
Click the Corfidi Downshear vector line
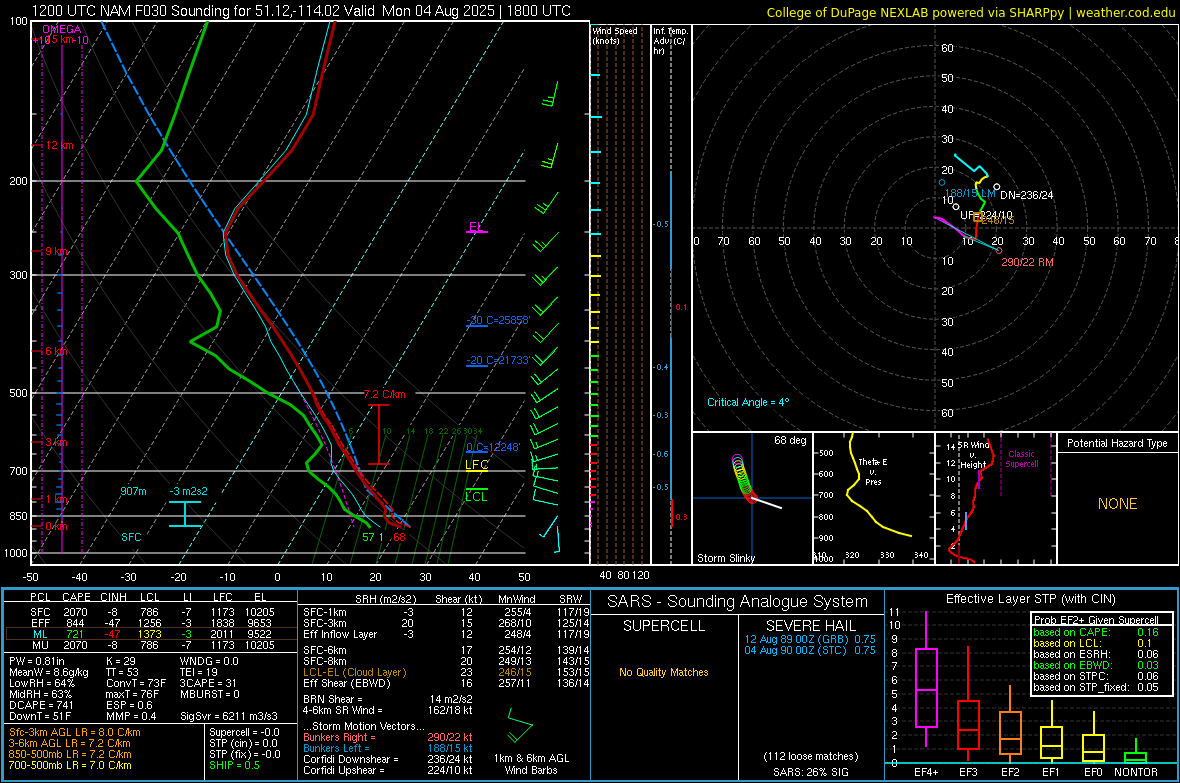(x=388, y=759)
